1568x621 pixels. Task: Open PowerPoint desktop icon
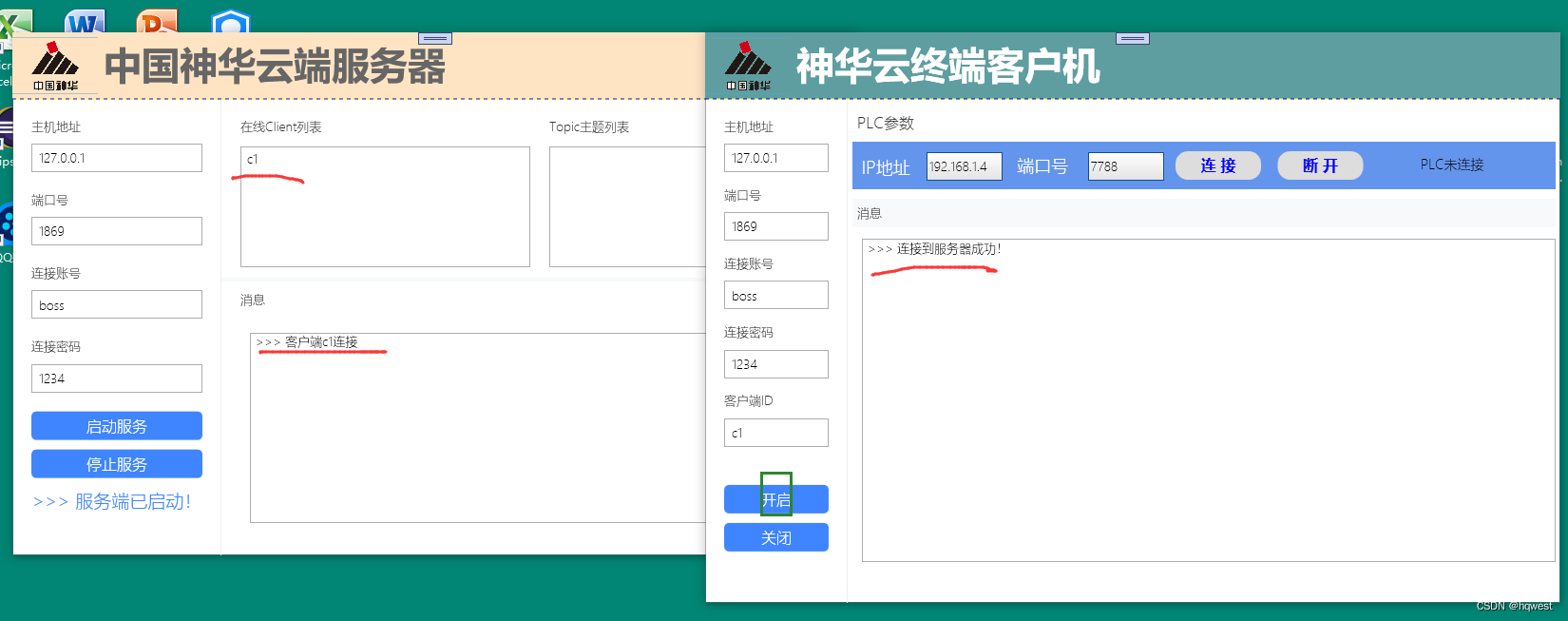click(157, 20)
